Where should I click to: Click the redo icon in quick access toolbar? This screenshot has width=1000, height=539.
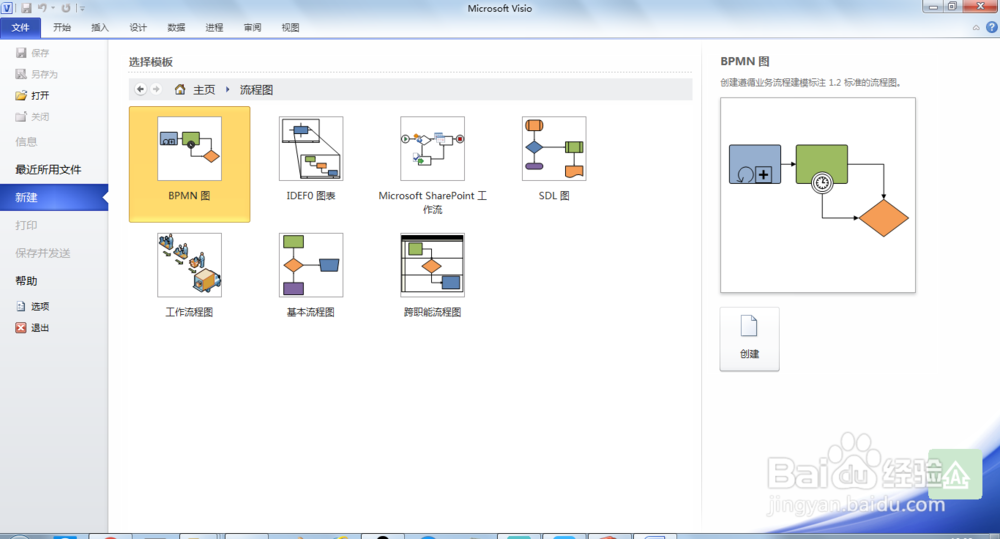66,8
